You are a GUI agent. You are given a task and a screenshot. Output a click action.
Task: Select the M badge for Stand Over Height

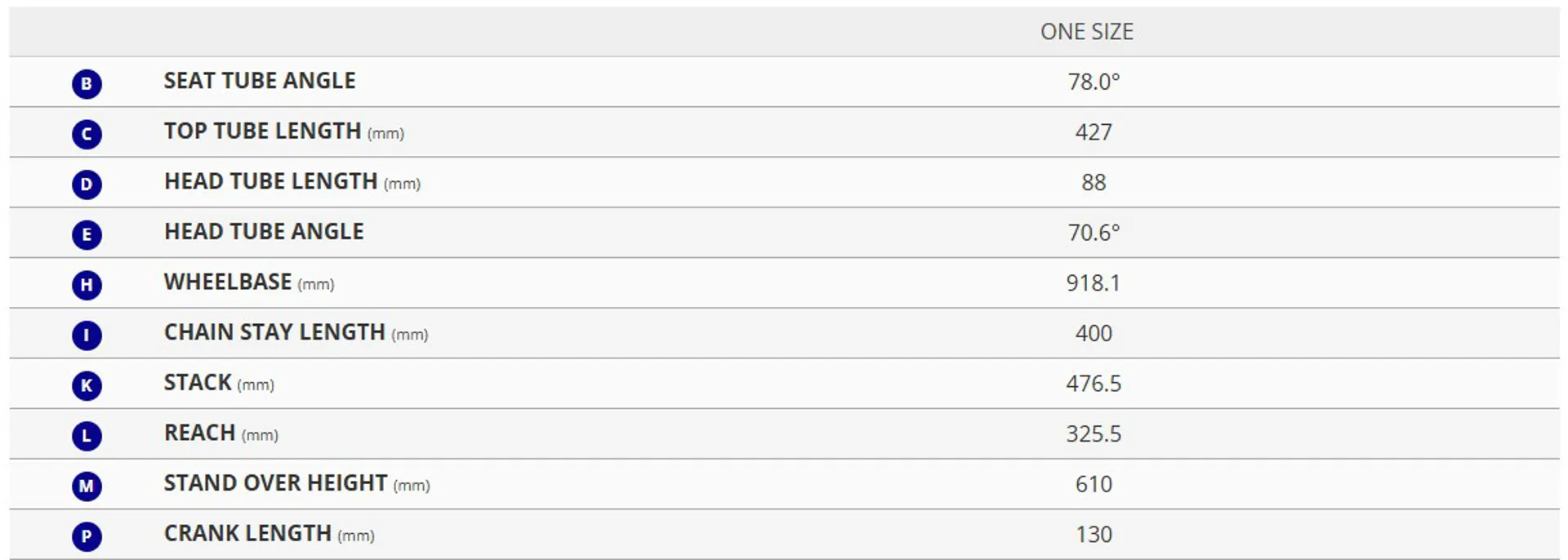(87, 487)
